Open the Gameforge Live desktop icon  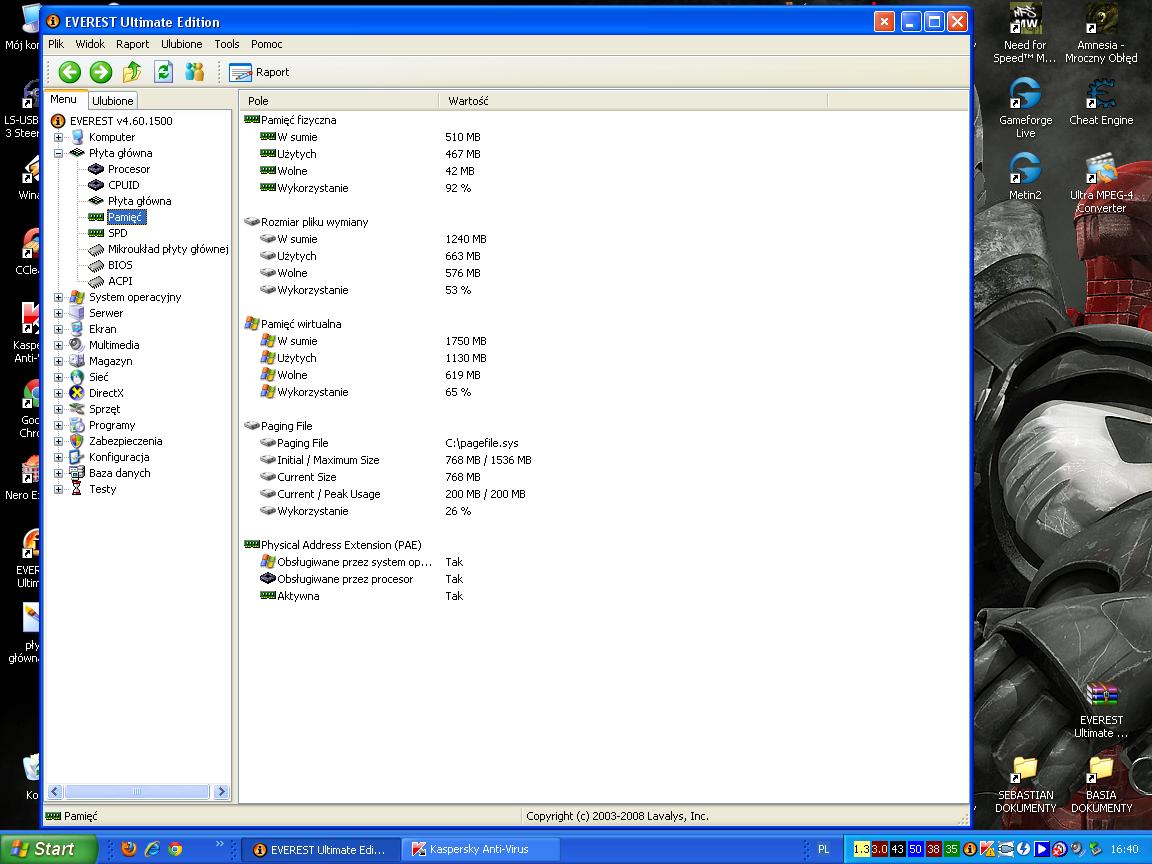[x=1025, y=109]
